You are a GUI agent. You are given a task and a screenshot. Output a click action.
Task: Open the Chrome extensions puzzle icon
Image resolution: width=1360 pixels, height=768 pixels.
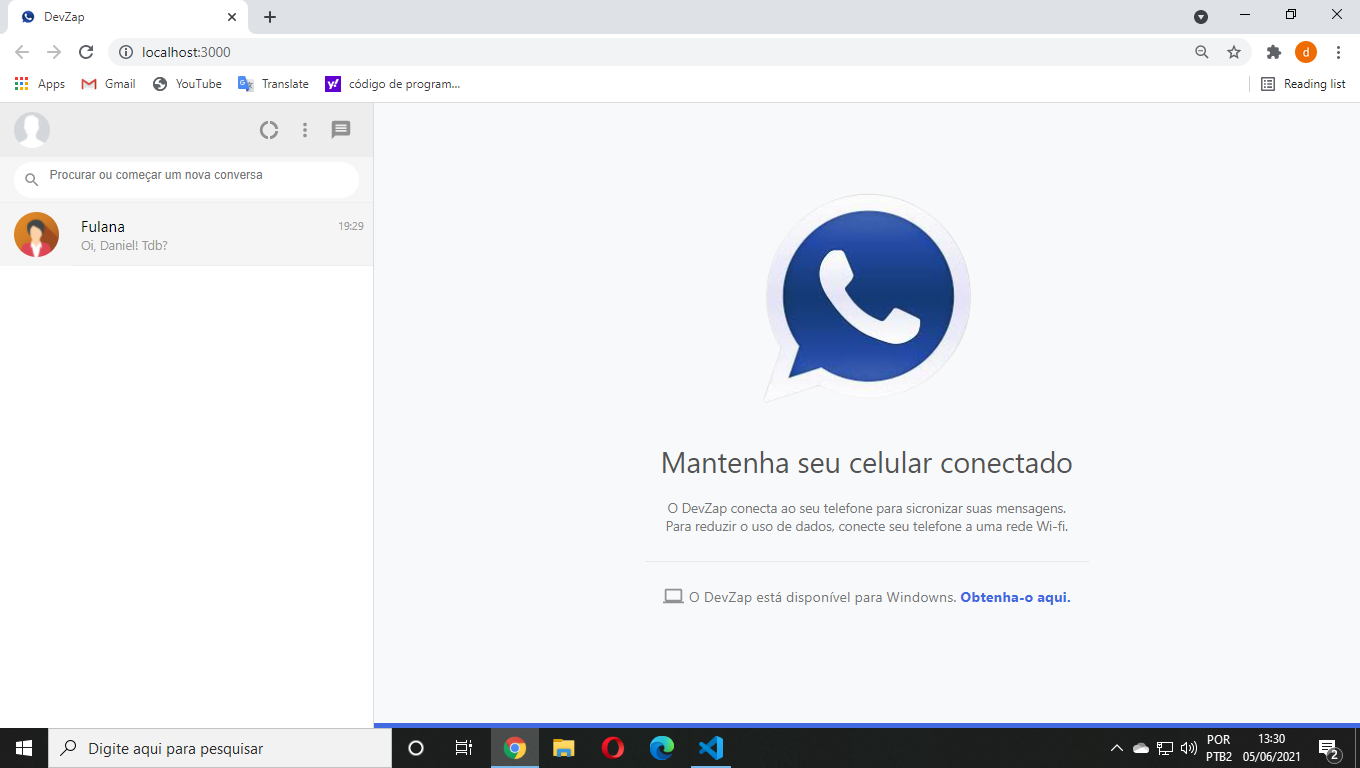coord(1273,52)
